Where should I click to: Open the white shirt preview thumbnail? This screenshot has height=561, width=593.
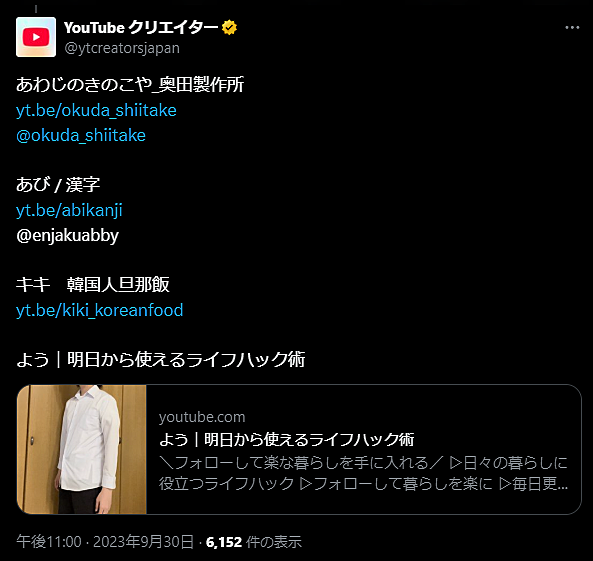pos(82,449)
